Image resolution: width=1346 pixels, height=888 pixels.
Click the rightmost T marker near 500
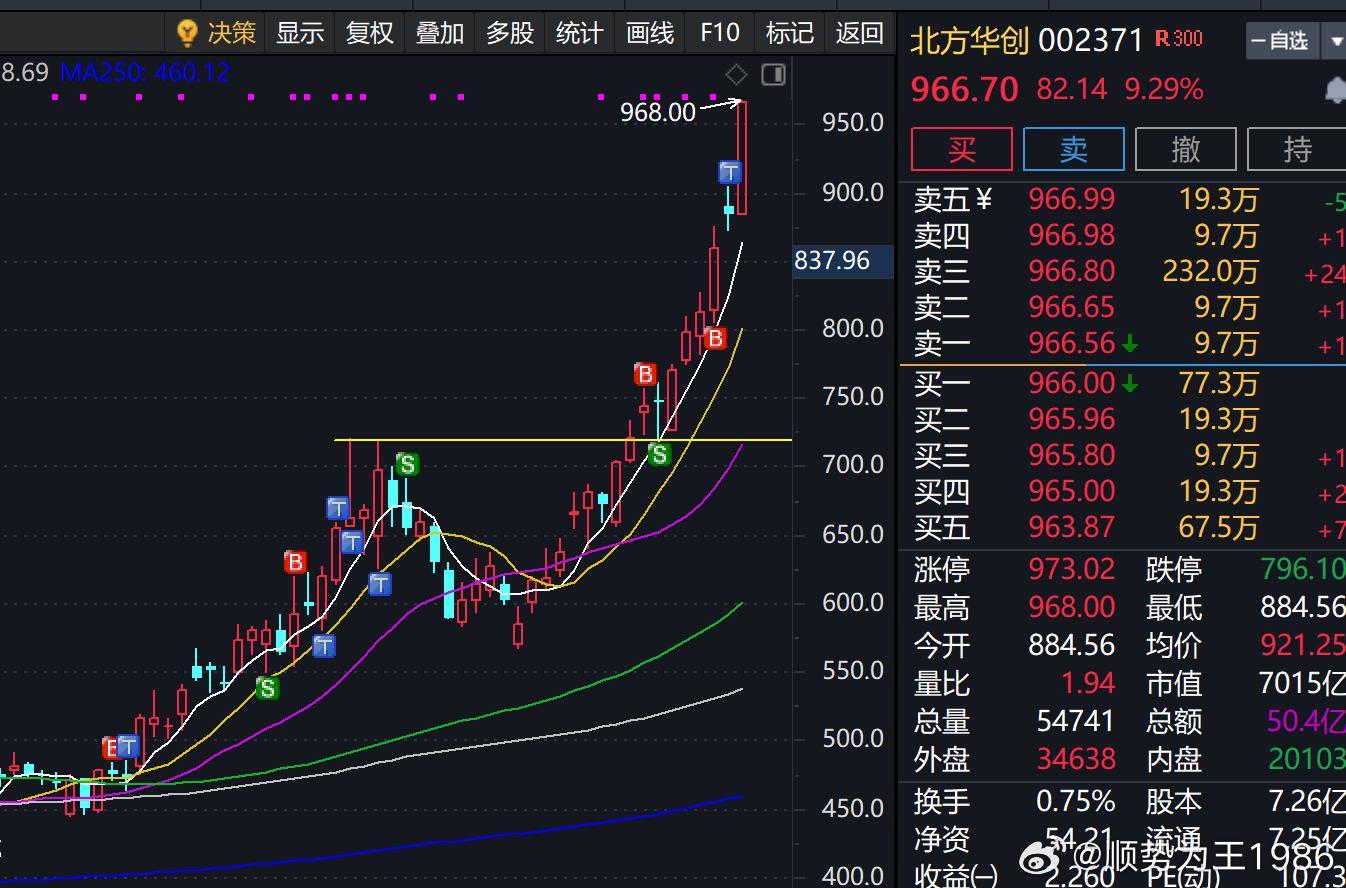point(127,746)
